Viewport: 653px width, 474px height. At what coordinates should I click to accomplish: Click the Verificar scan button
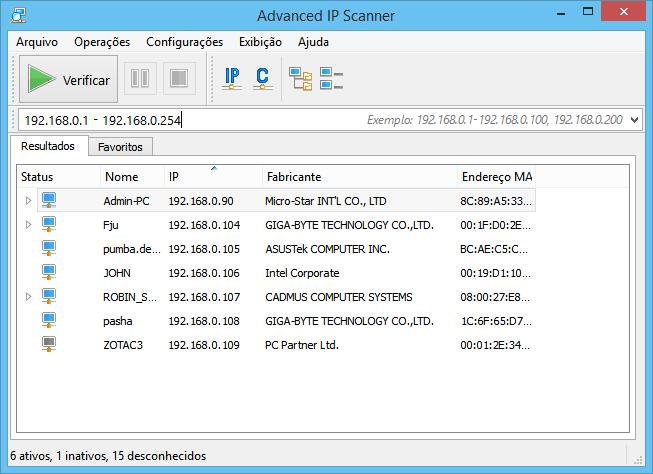pos(68,78)
